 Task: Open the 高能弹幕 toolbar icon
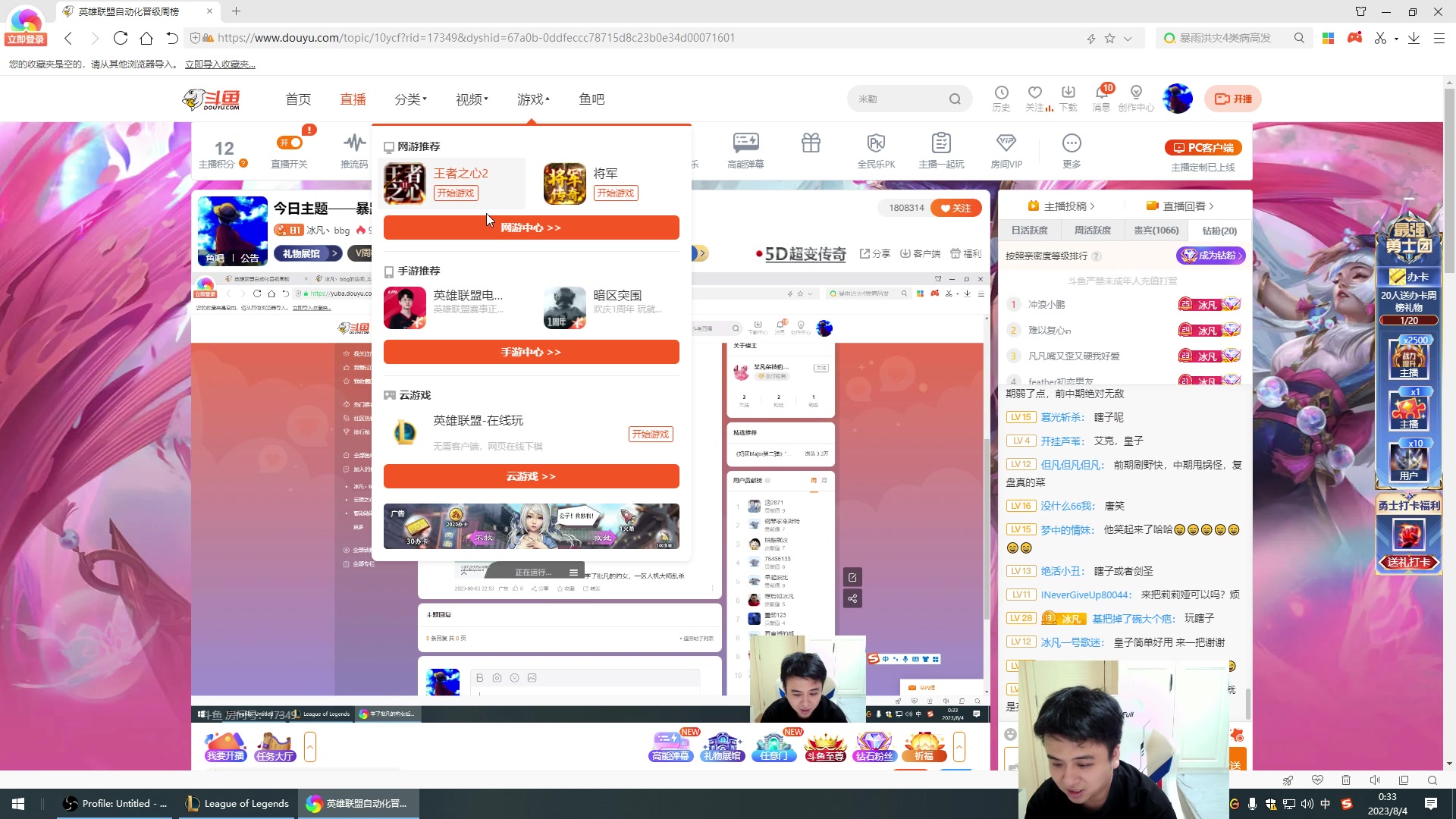(745, 149)
